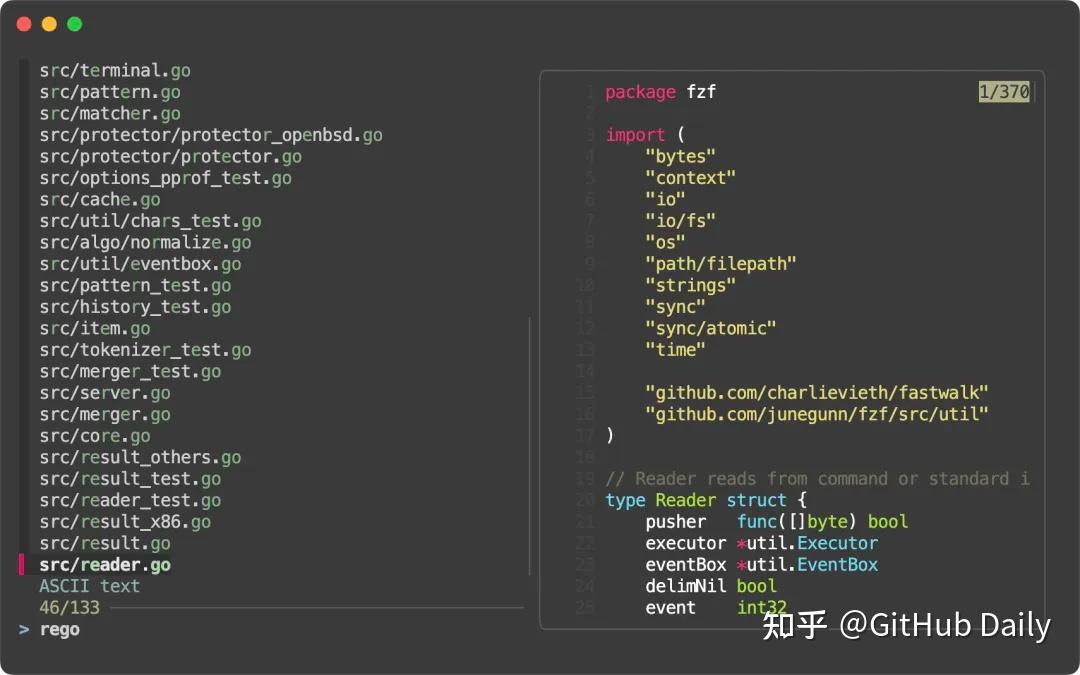The height and width of the screenshot is (675, 1080).
Task: Choose src/tokenizer_test.go result
Action: click(x=145, y=350)
